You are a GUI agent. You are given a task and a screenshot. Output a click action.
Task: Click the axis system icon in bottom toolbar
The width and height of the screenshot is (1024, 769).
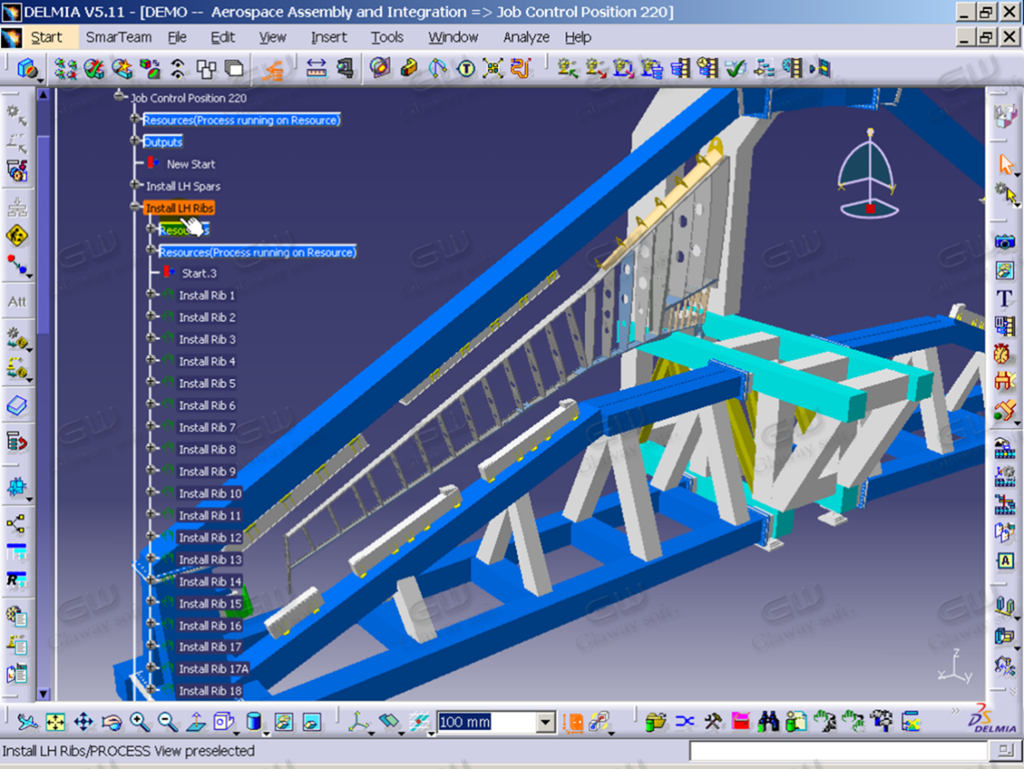click(x=358, y=722)
